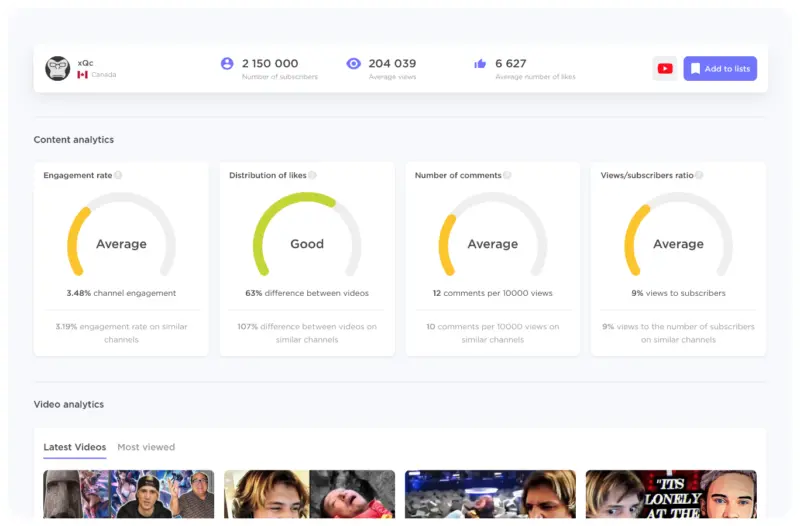This screenshot has height=526, width=800.
Task: Open the 'Lonely at the' video thumbnail
Action: (671, 494)
